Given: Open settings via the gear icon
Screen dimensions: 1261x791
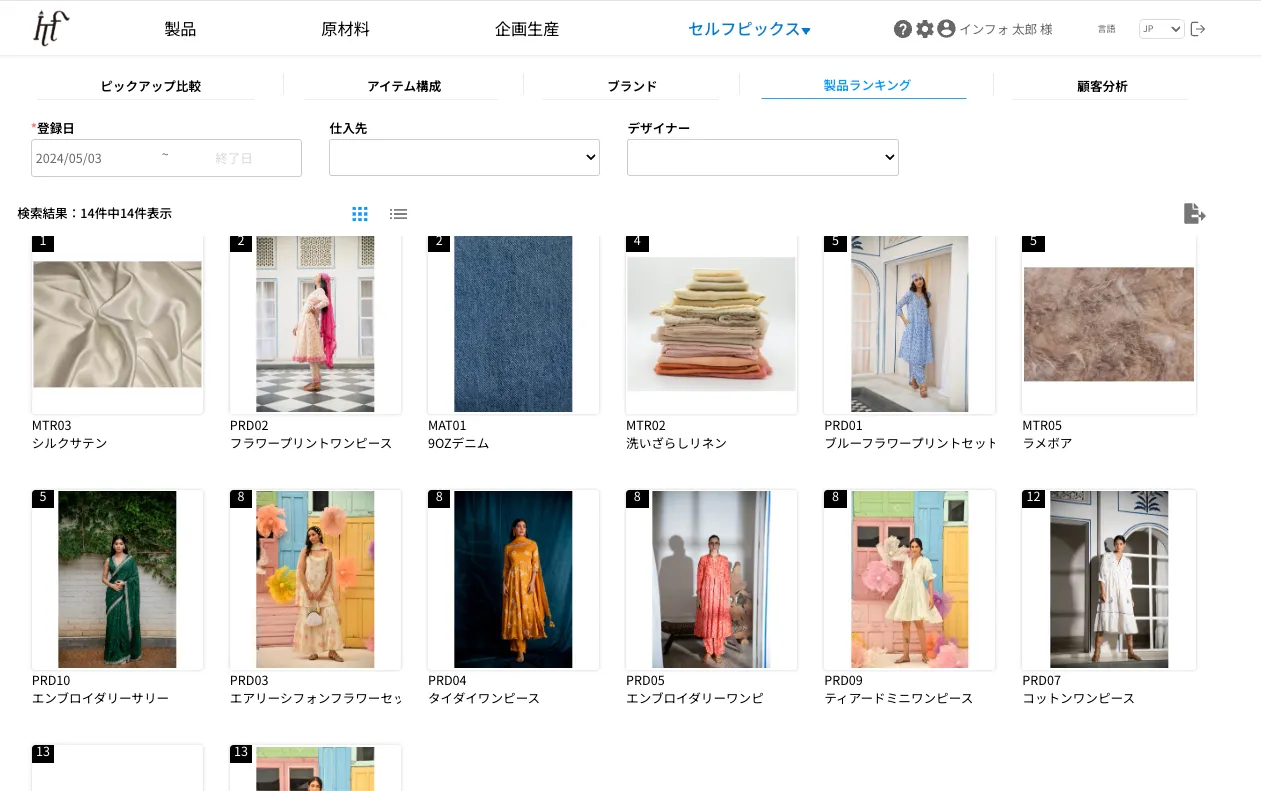Looking at the screenshot, I should coord(925,29).
